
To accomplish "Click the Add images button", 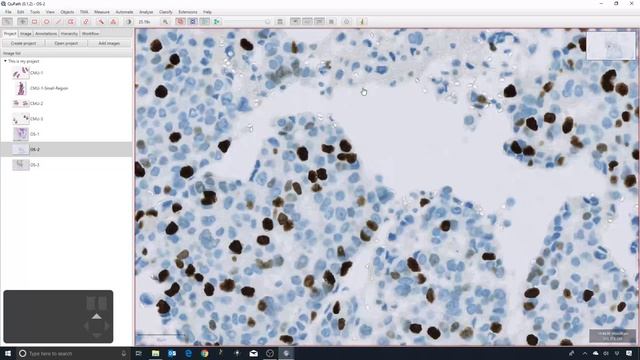I will (x=109, y=43).
